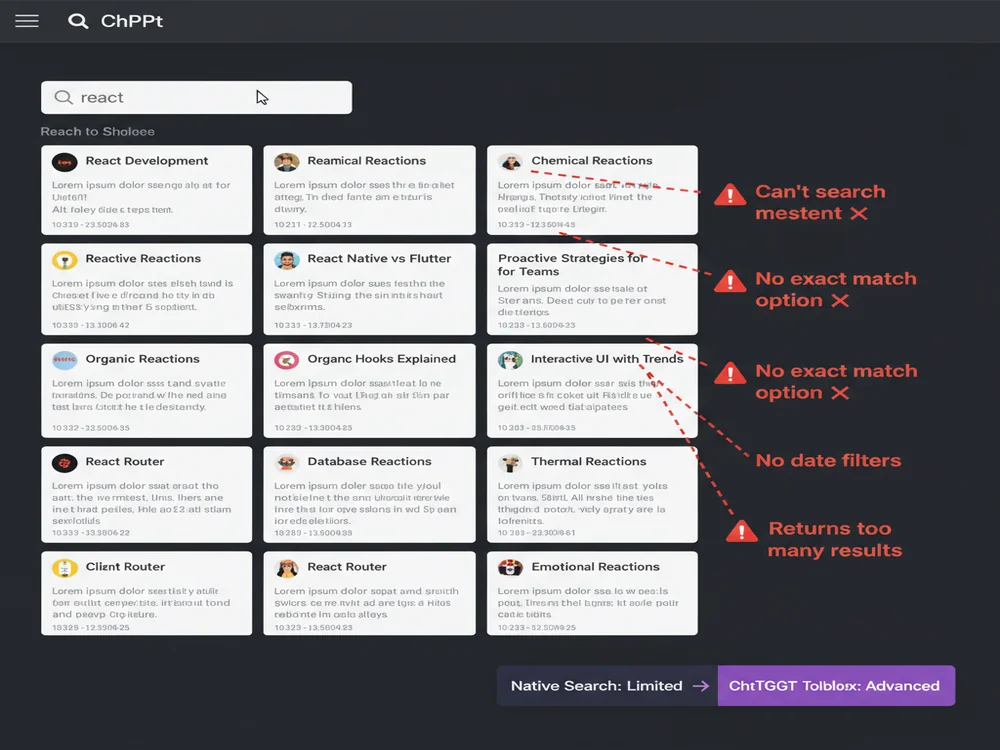Click the Reactive Reactions lightbulb icon
Image resolution: width=1000 pixels, height=750 pixels.
coord(63,259)
